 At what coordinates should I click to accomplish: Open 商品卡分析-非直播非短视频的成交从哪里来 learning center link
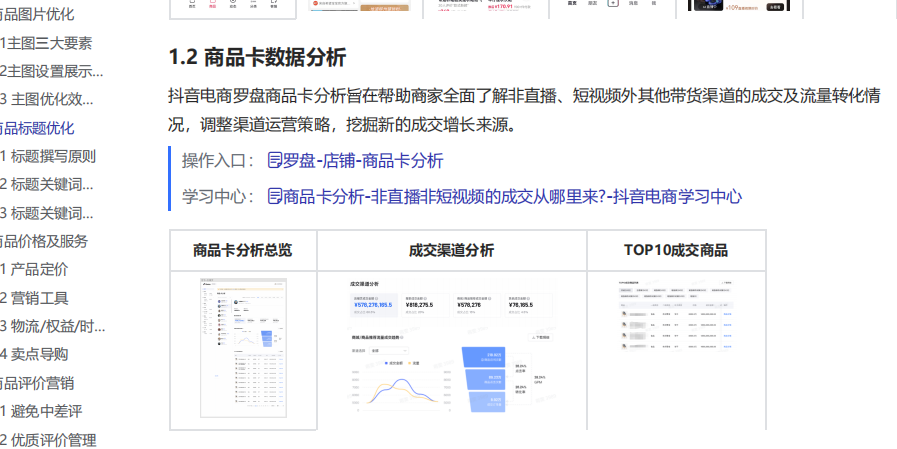click(512, 197)
